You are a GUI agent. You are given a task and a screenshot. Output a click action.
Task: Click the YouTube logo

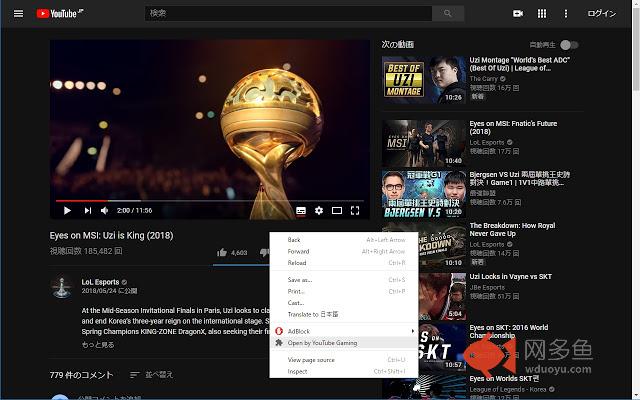click(60, 13)
